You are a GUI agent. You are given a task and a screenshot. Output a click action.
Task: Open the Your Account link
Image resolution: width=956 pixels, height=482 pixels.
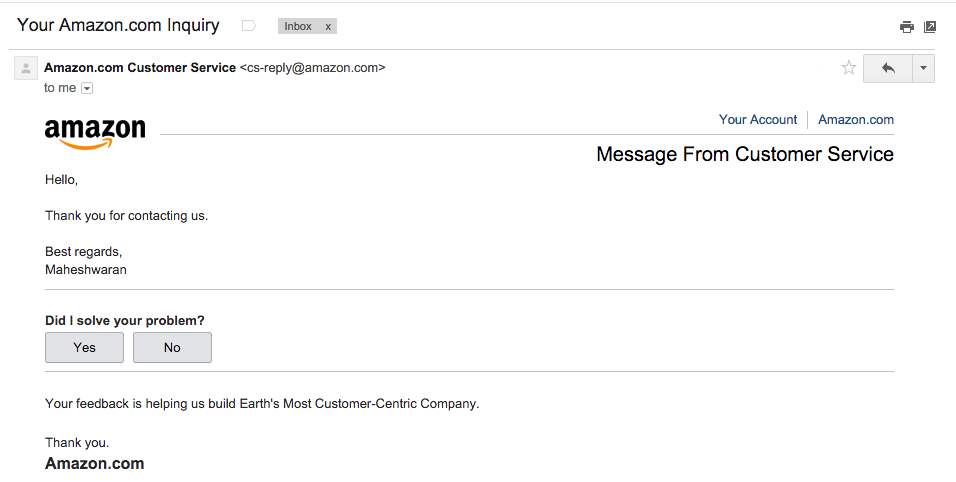point(758,120)
